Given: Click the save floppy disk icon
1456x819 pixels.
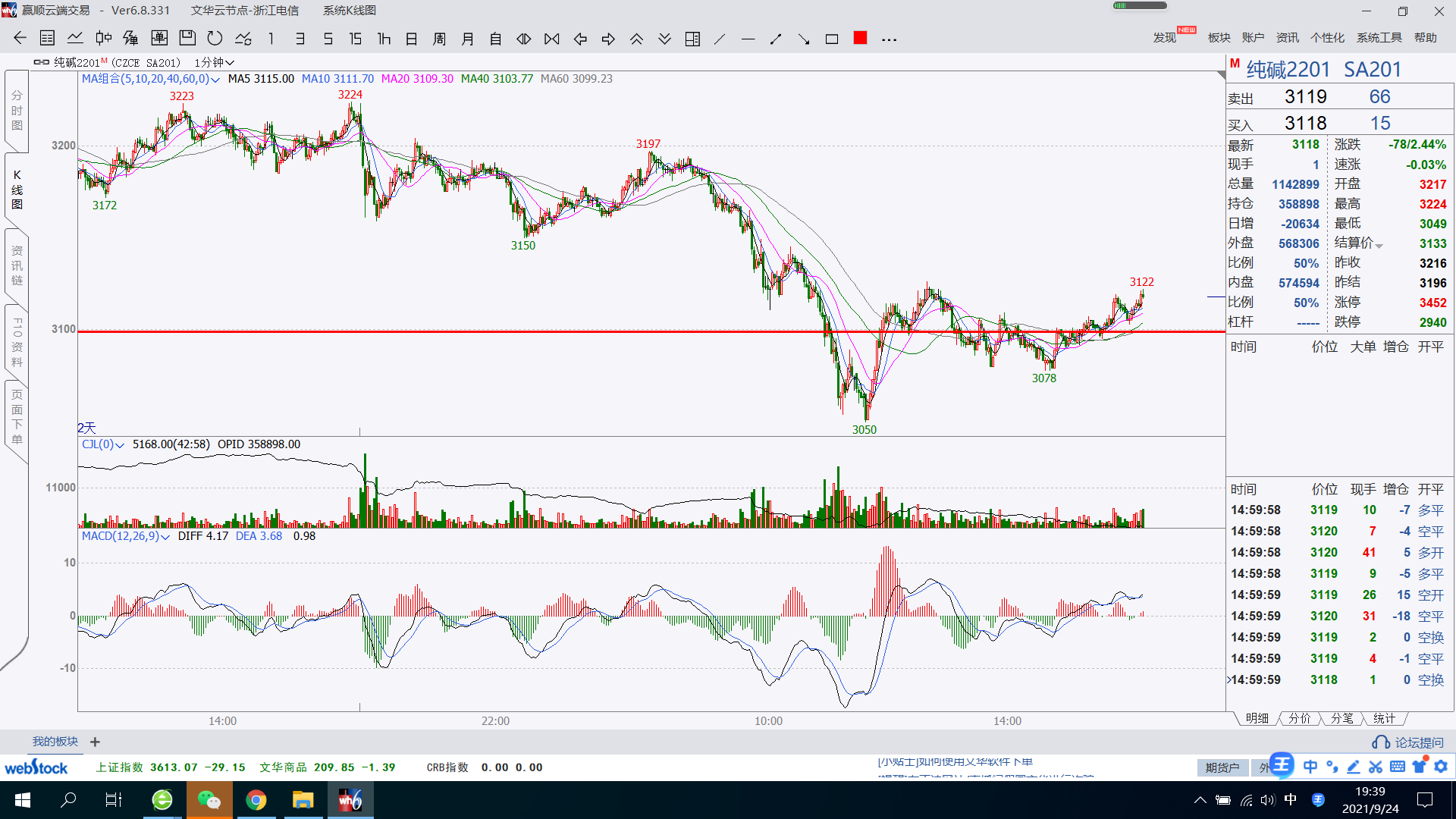Looking at the screenshot, I should [x=187, y=39].
